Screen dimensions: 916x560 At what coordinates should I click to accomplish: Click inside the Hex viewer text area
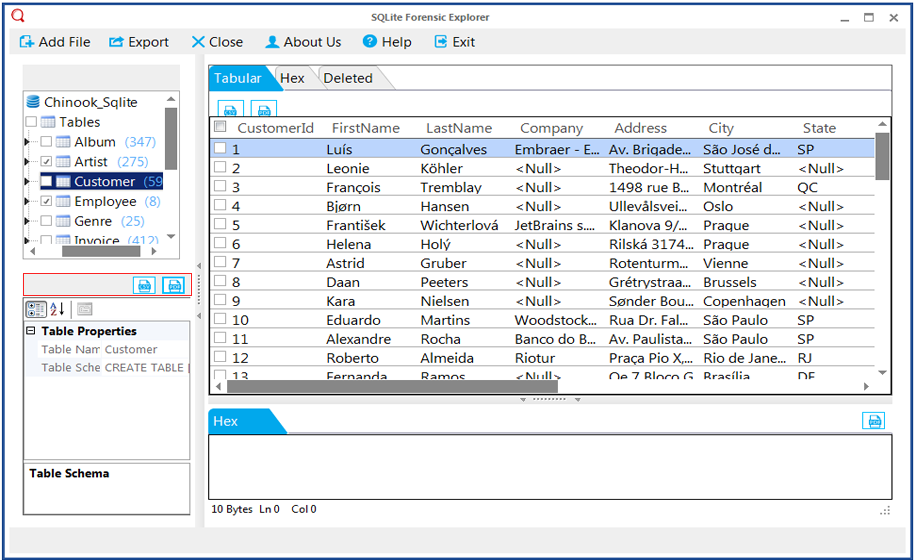tap(550, 467)
